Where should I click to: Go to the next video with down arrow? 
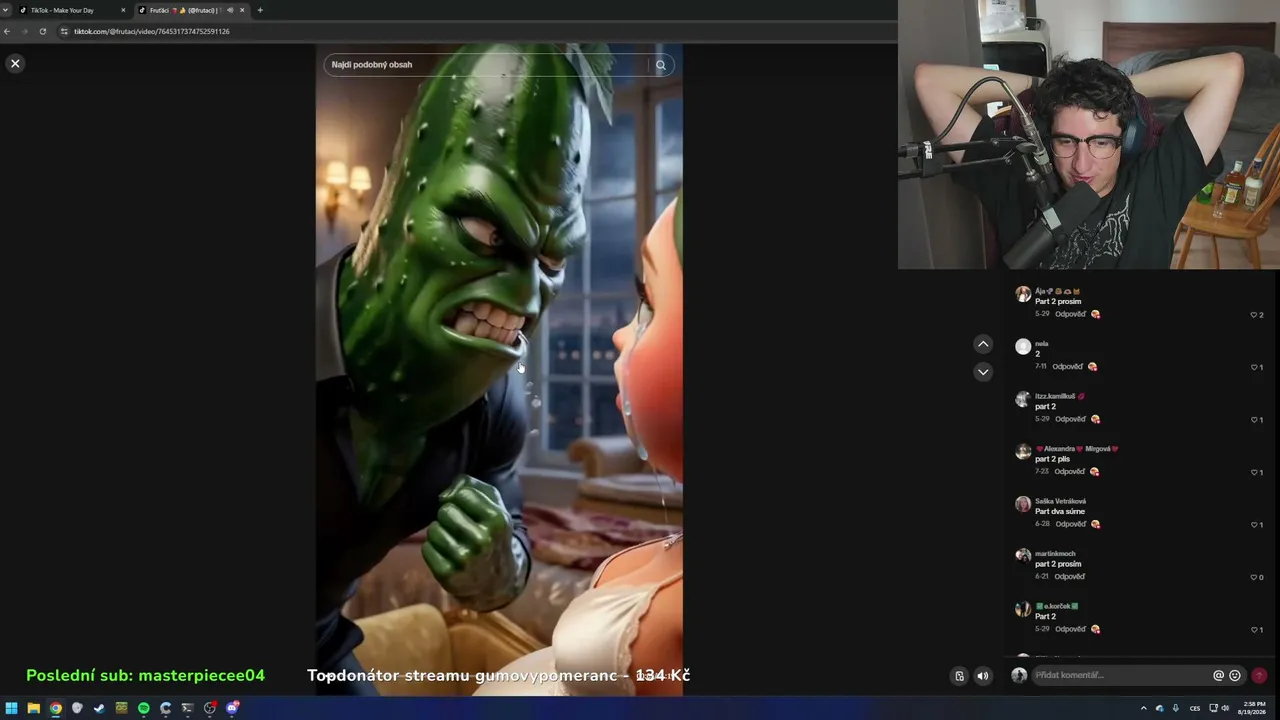pos(983,372)
